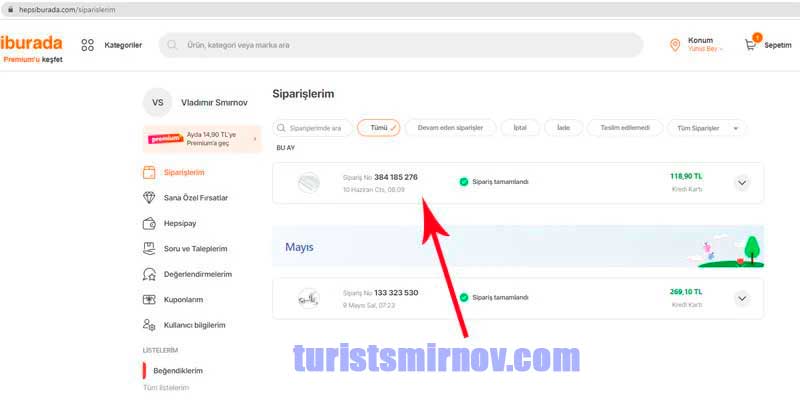Click the shopping cart Sepetim icon
The height and width of the screenshot is (403, 800).
(750, 44)
